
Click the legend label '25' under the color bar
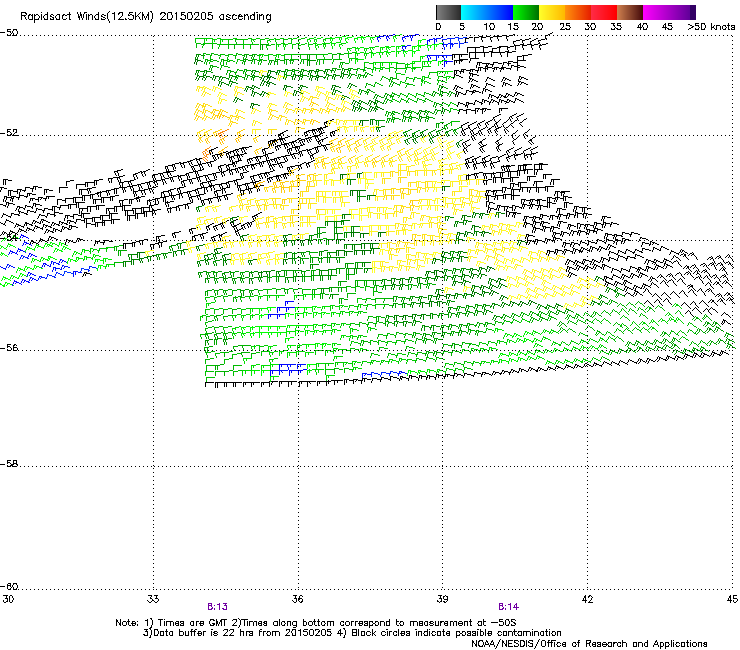[565, 27]
